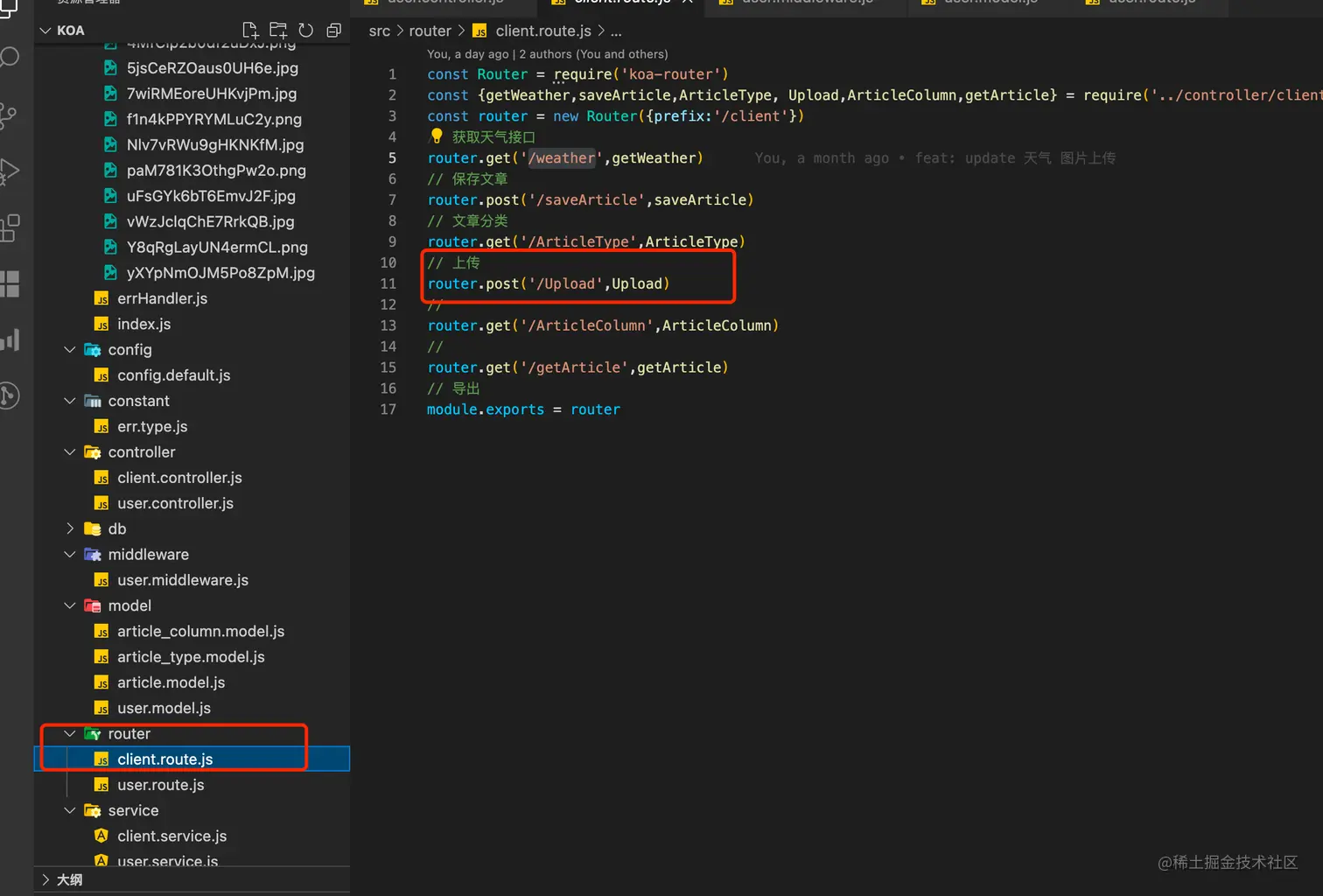Open the Extensions view in activity bar

tap(10, 227)
